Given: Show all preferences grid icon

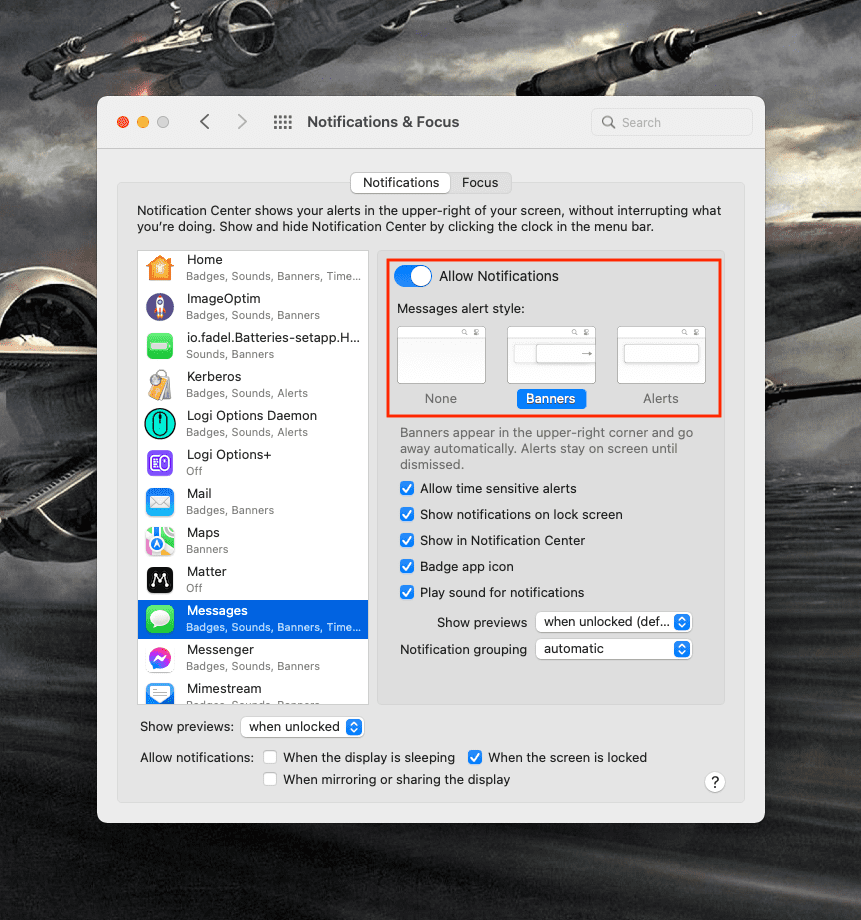Looking at the screenshot, I should pyautogui.click(x=283, y=122).
